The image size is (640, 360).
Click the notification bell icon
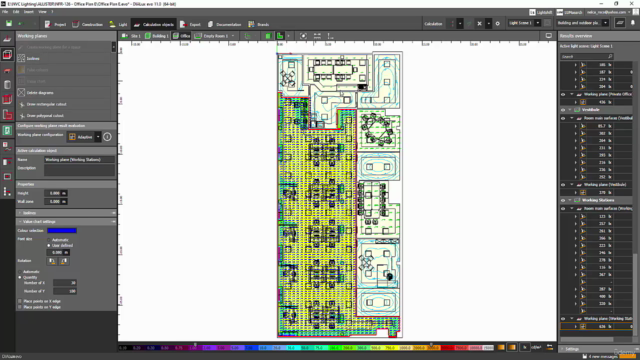[633, 23]
